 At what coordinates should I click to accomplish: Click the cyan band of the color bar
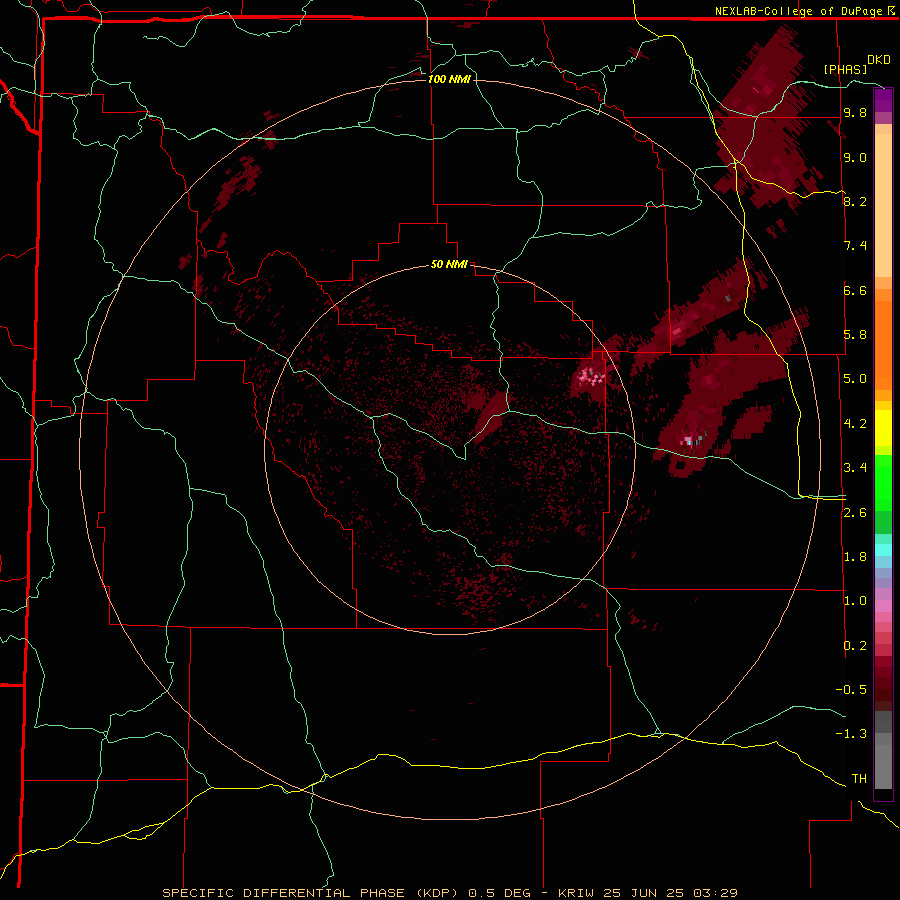(x=883, y=550)
